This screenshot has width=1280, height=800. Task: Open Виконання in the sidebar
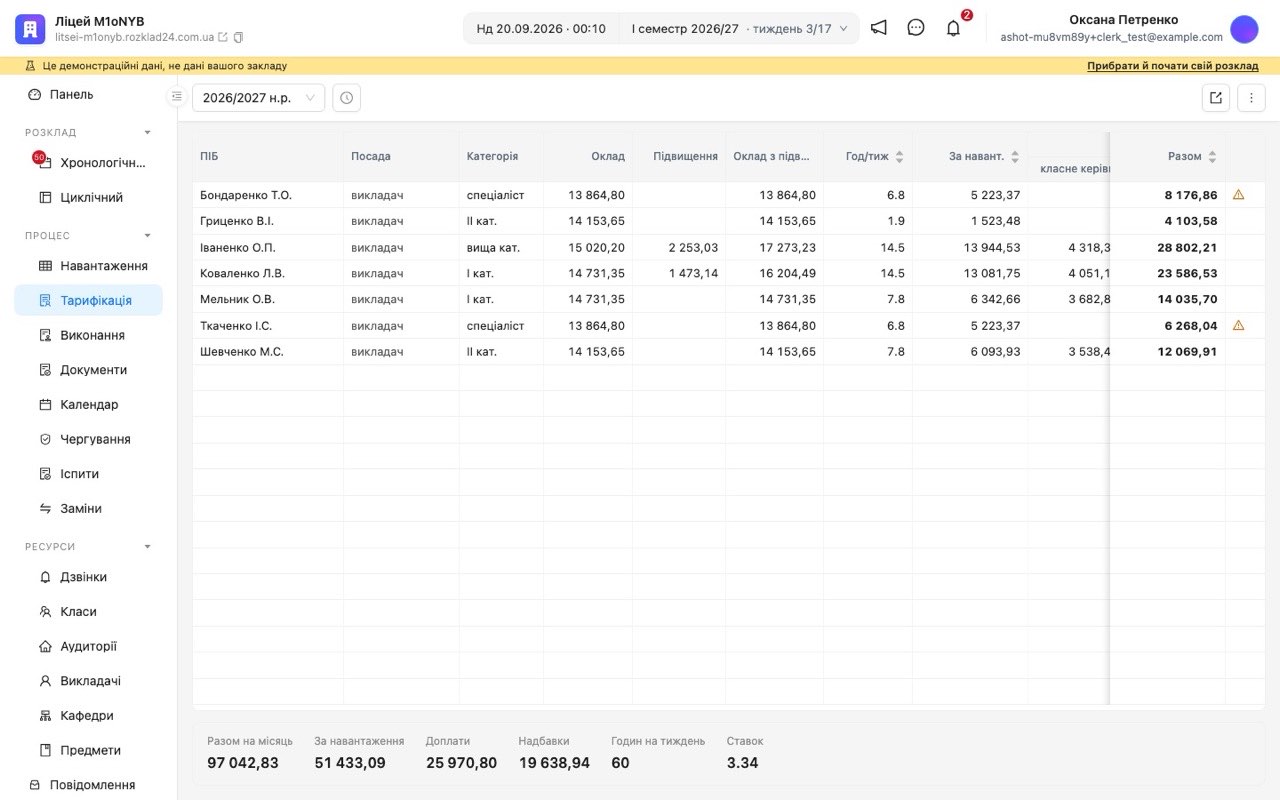pos(88,335)
